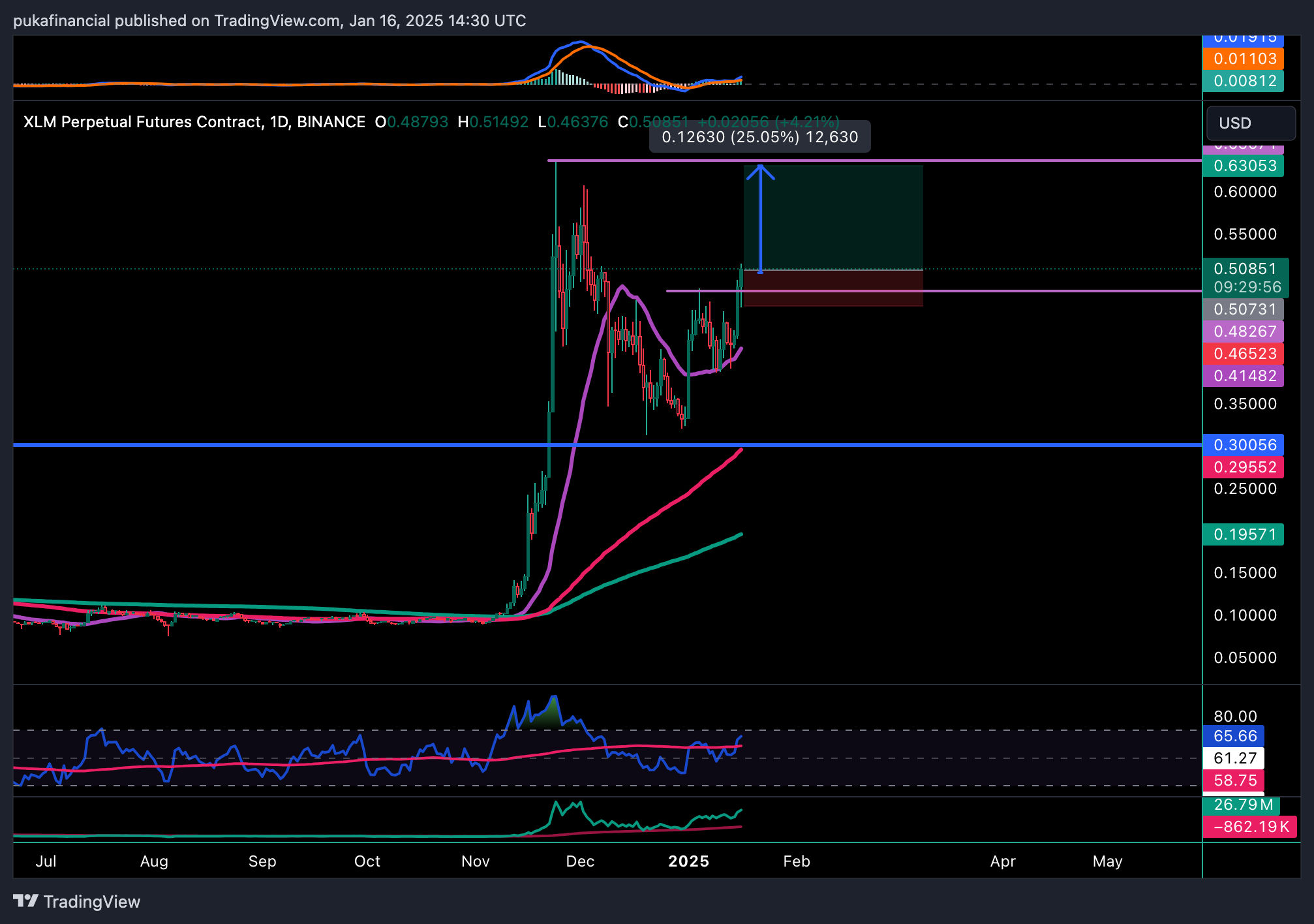Viewport: 1314px width, 924px height.
Task: Open the USD currency selector
Action: tap(1250, 123)
